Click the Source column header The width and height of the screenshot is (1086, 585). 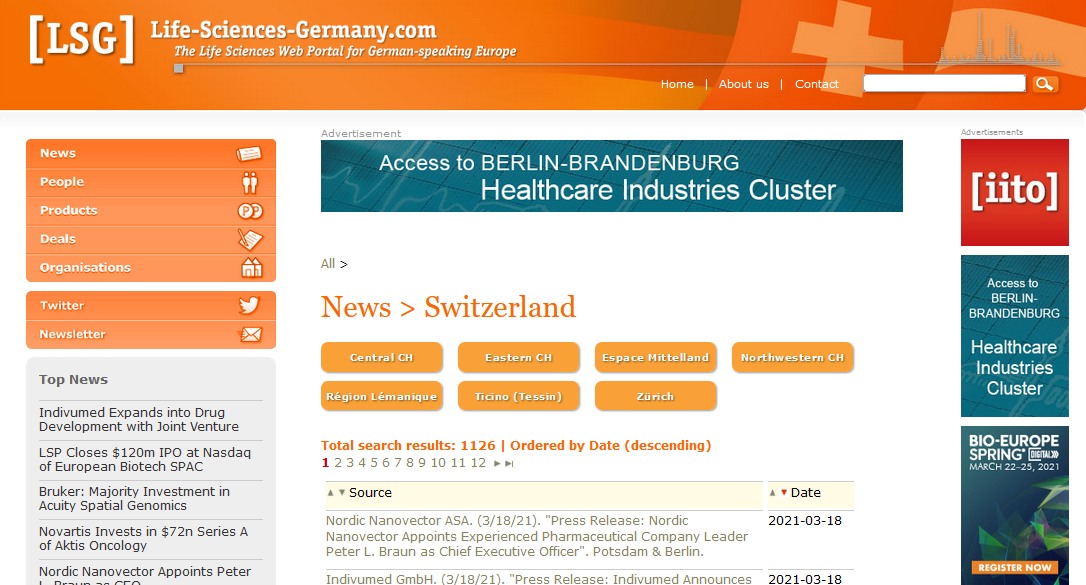[x=370, y=493]
